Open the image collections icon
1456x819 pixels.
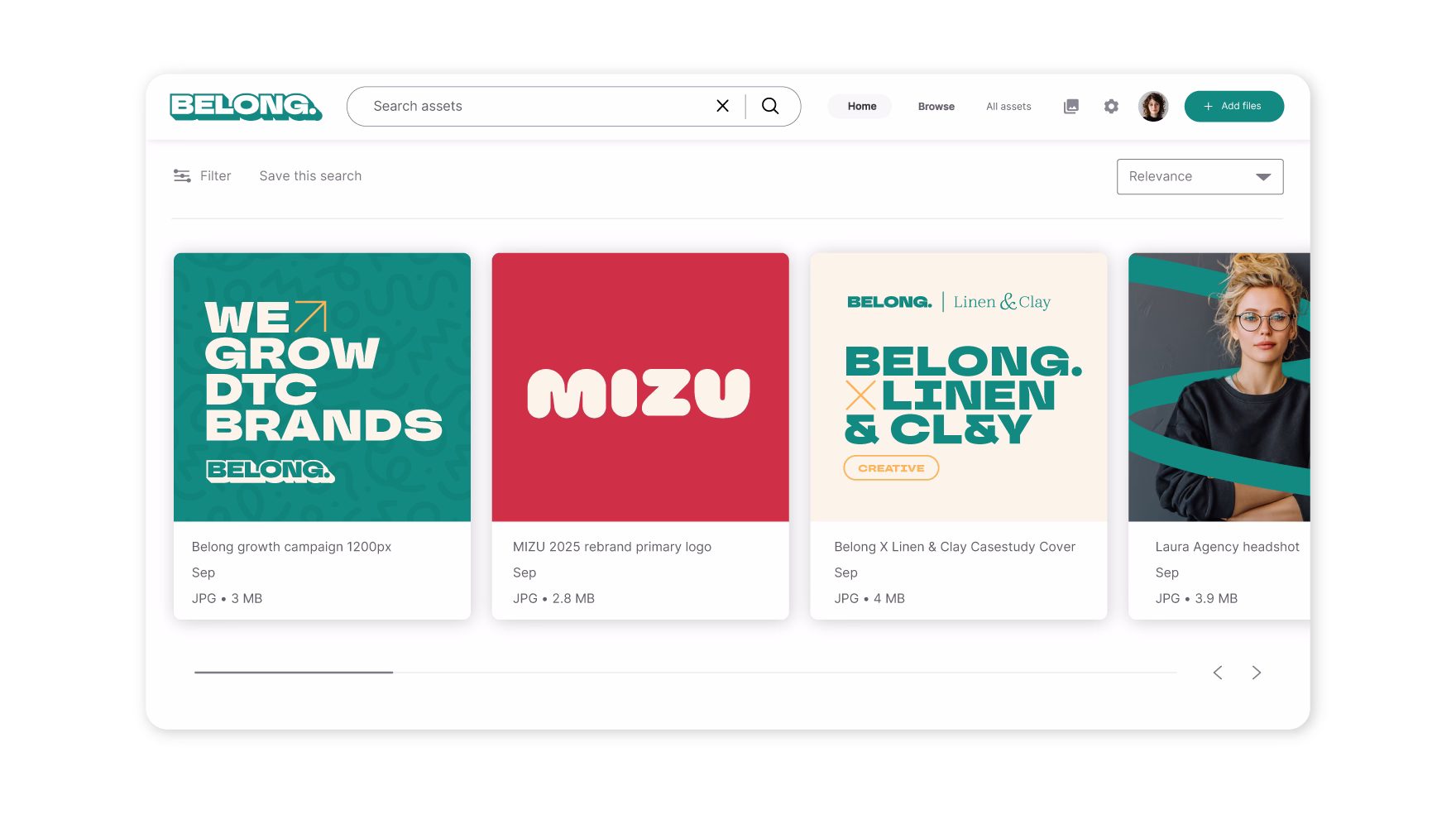(1070, 106)
